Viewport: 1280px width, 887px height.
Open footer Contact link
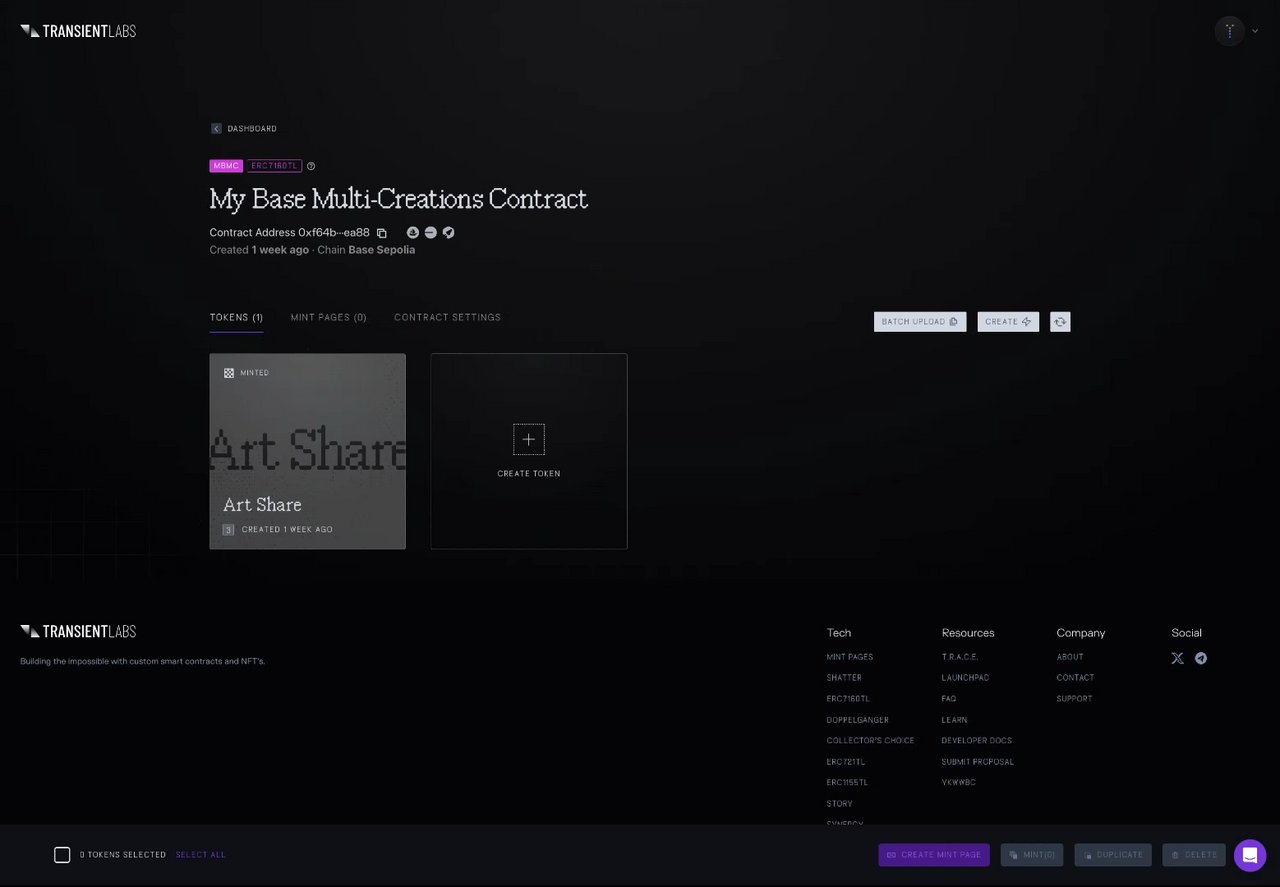(x=1076, y=678)
